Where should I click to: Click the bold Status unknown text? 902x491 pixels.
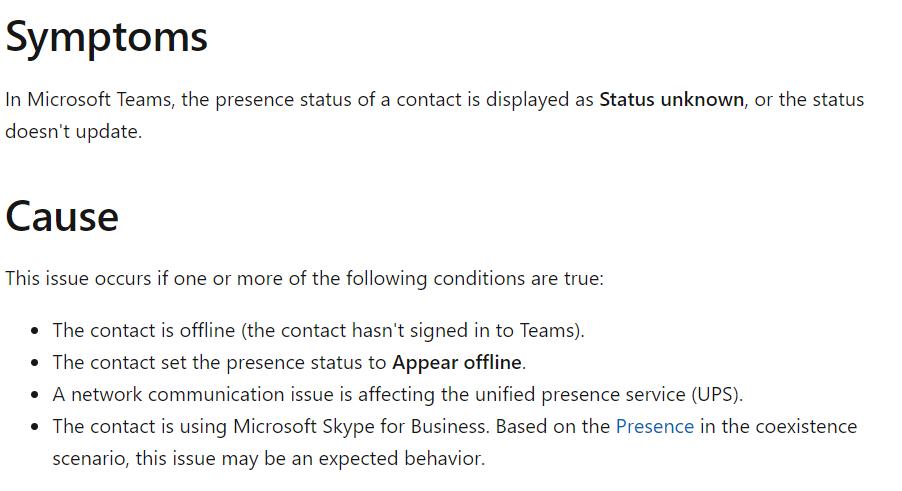pos(671,100)
